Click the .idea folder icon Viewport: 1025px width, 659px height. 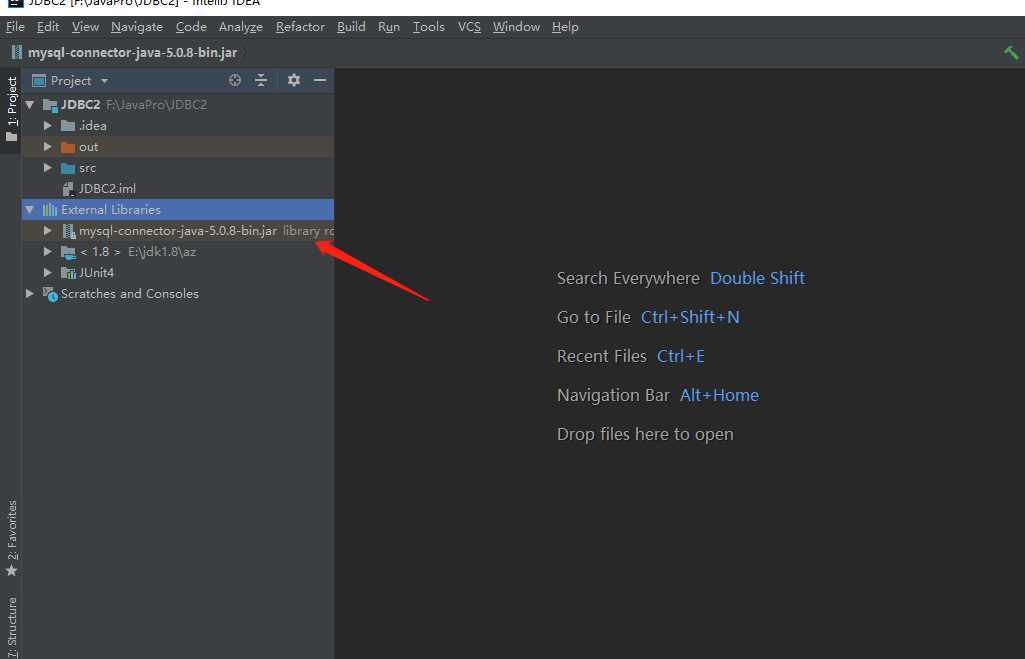coord(68,126)
